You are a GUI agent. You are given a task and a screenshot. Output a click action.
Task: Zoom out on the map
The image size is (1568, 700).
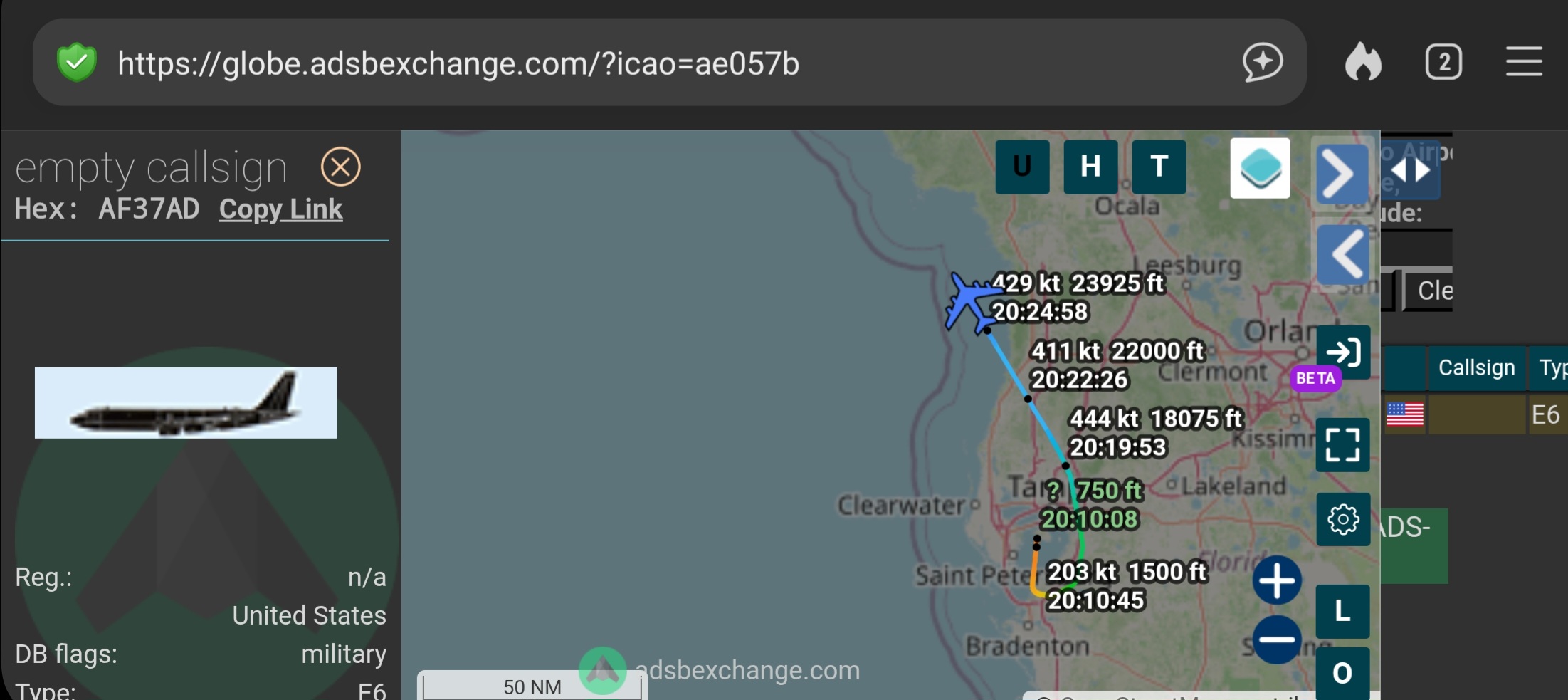click(x=1277, y=639)
